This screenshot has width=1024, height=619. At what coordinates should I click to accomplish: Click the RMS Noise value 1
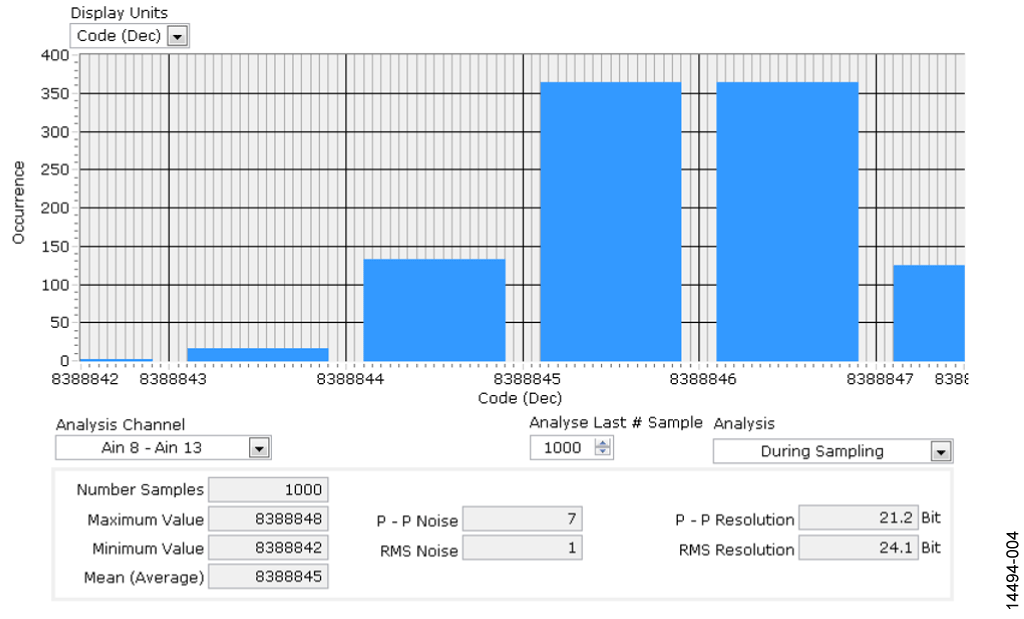tap(522, 548)
